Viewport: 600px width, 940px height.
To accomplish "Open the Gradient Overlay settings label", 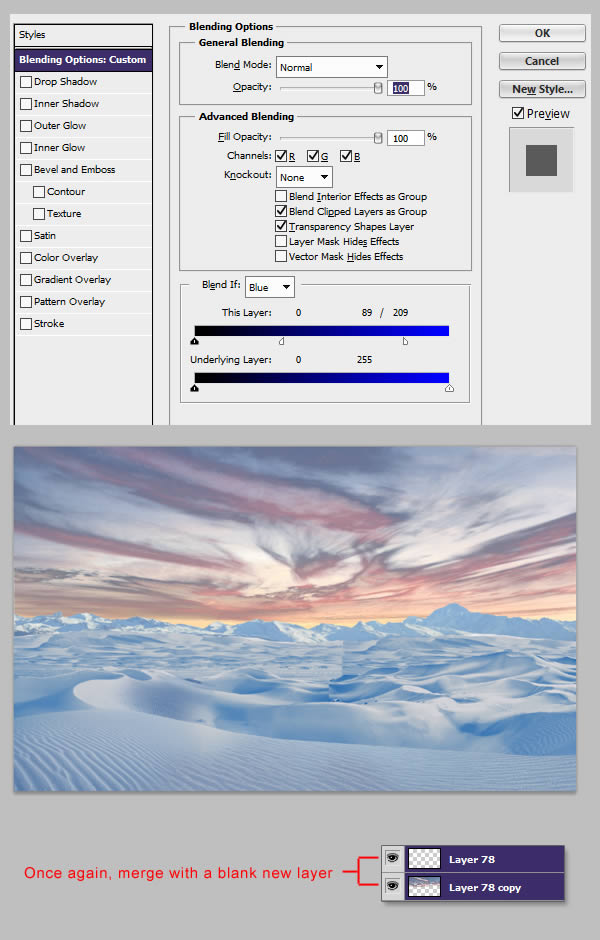I will point(73,280).
